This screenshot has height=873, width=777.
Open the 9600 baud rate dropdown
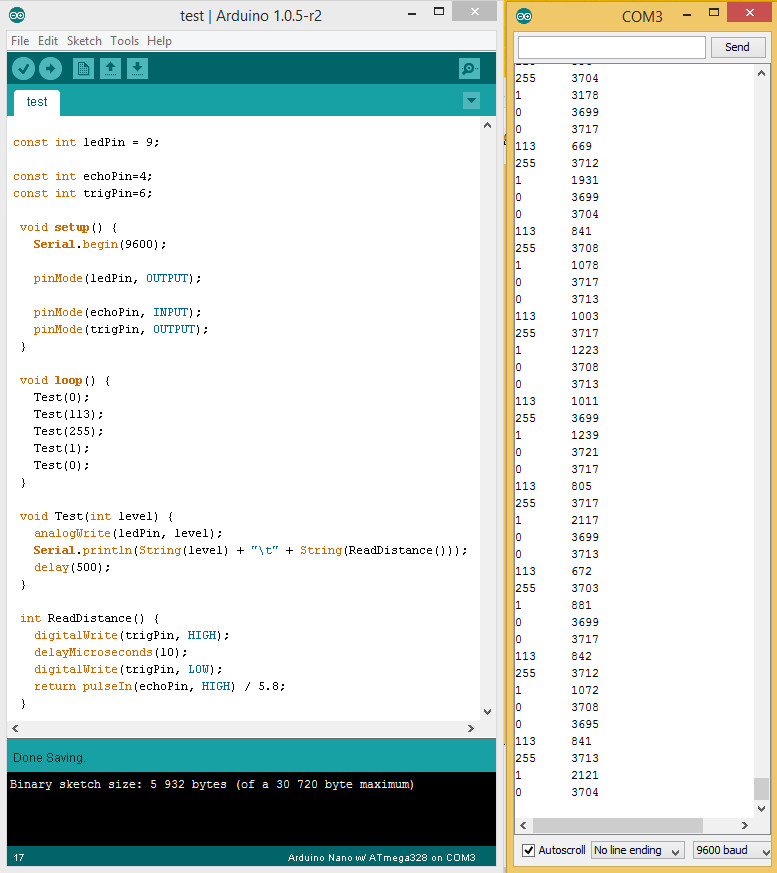pos(731,850)
